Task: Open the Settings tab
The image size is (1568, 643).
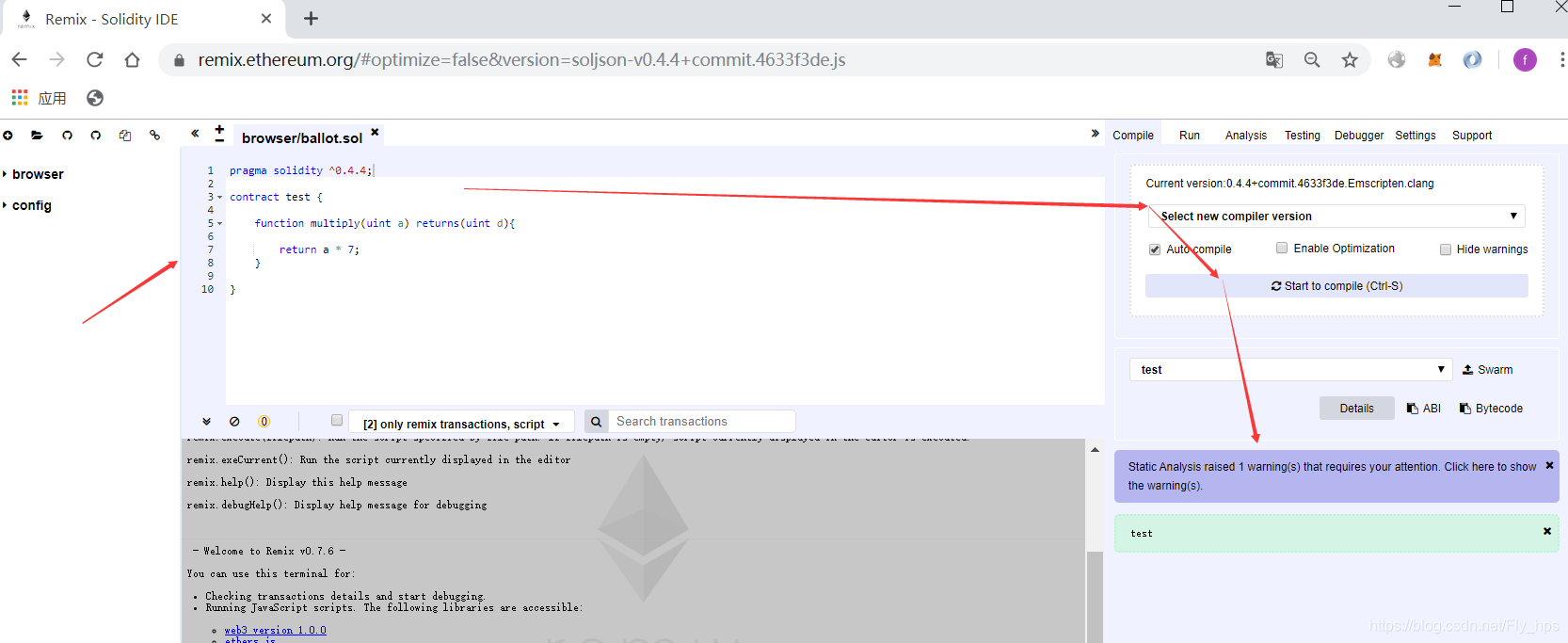Action: pyautogui.click(x=1416, y=136)
